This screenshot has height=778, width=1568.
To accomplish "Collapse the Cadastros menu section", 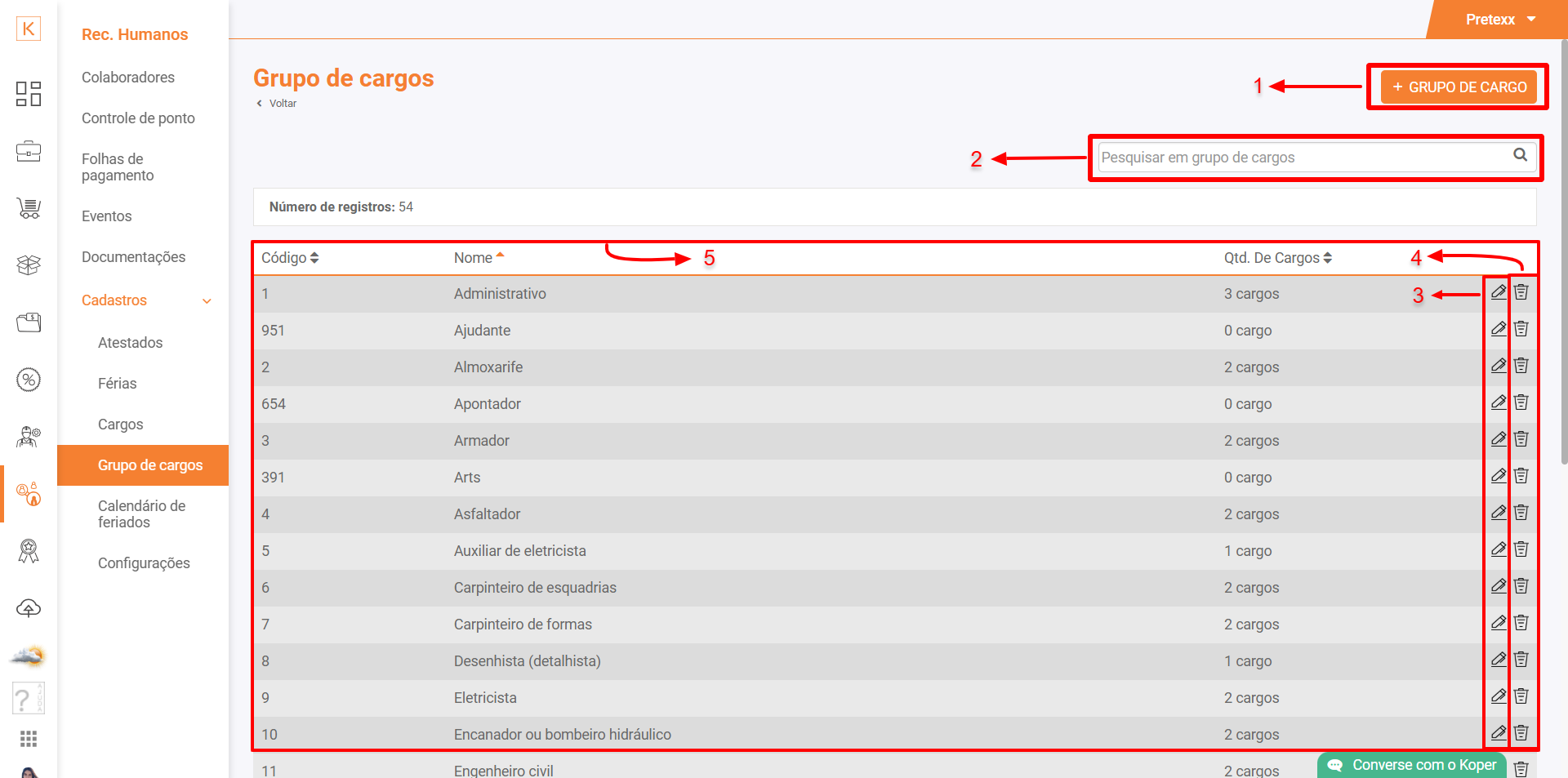I will pos(207,301).
